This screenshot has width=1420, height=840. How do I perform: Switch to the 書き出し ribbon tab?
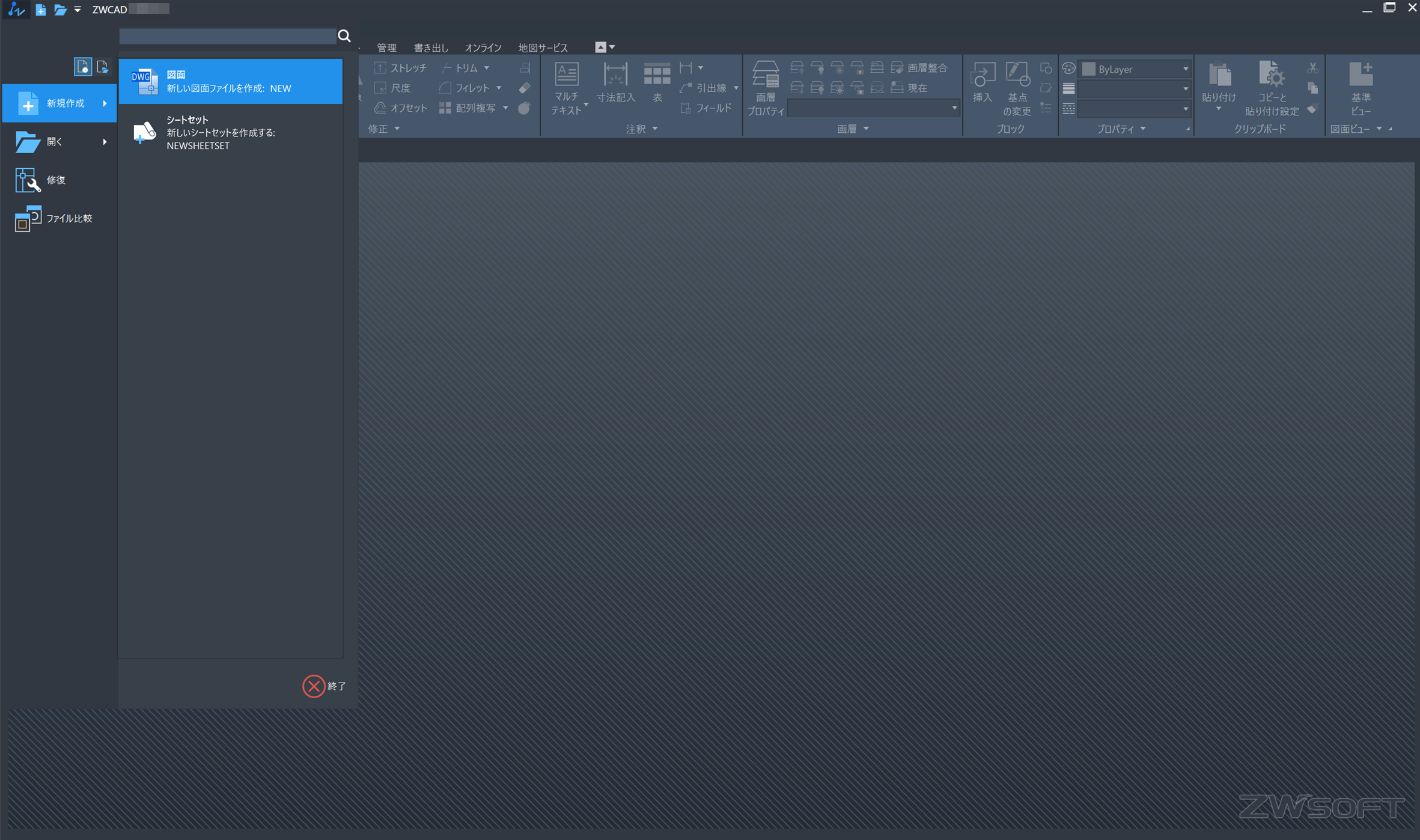pos(430,47)
